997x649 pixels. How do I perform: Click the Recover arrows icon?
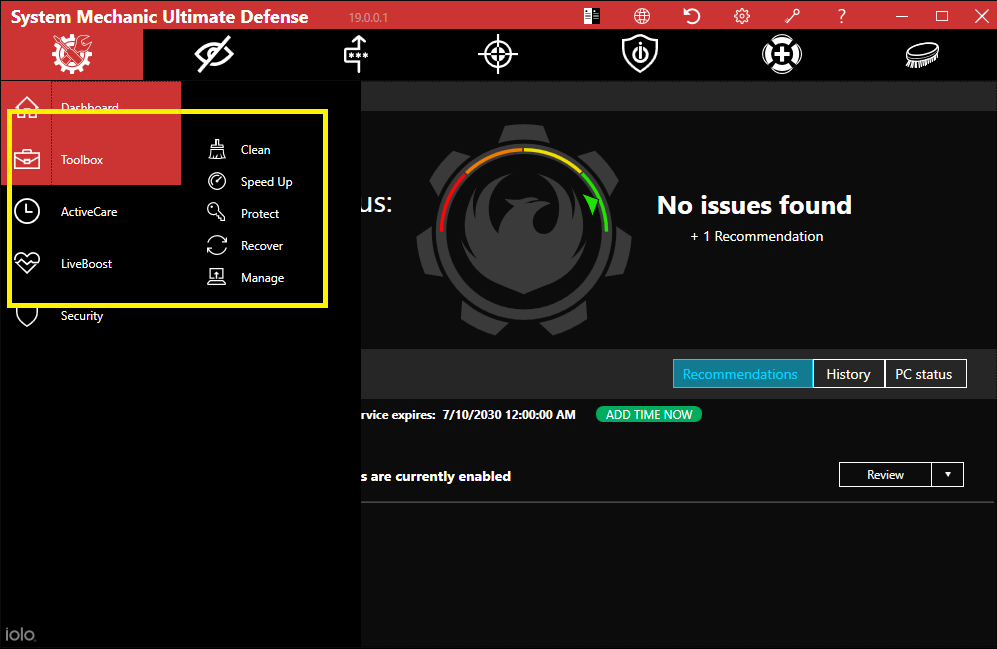point(217,245)
